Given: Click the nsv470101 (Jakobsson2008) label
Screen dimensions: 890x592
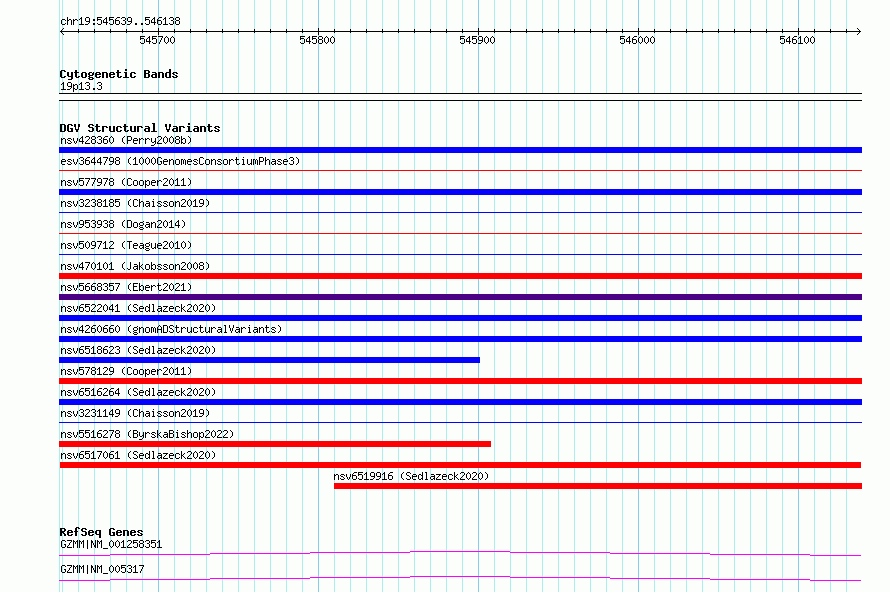Looking at the screenshot, I should [x=135, y=266].
